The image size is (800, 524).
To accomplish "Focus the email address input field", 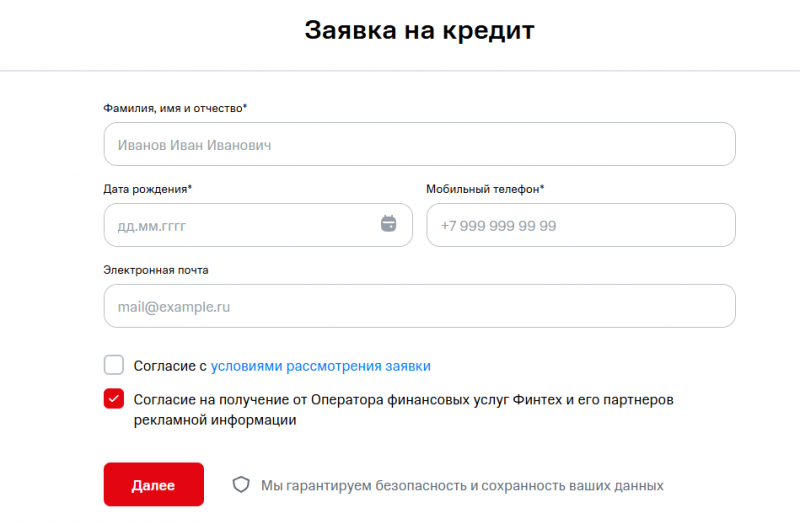I will pos(419,307).
